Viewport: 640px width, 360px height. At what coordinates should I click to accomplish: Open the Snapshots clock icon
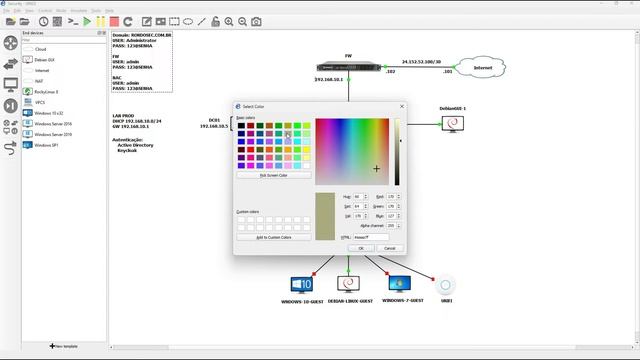click(43, 22)
